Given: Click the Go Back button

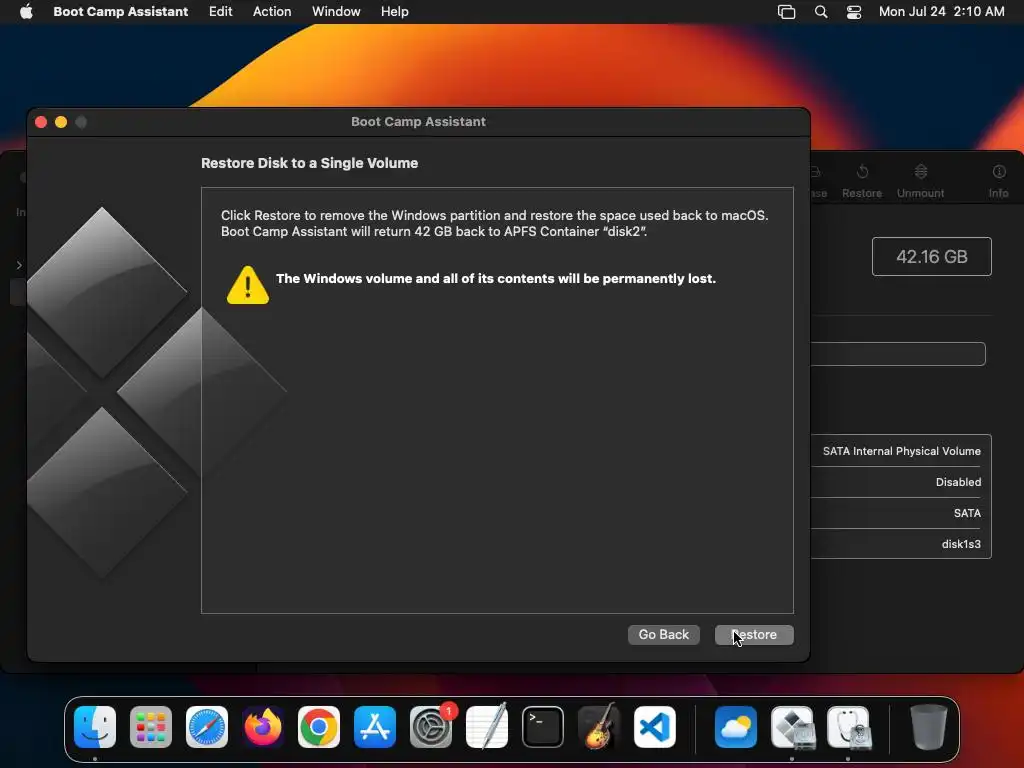Looking at the screenshot, I should click(x=664, y=635).
